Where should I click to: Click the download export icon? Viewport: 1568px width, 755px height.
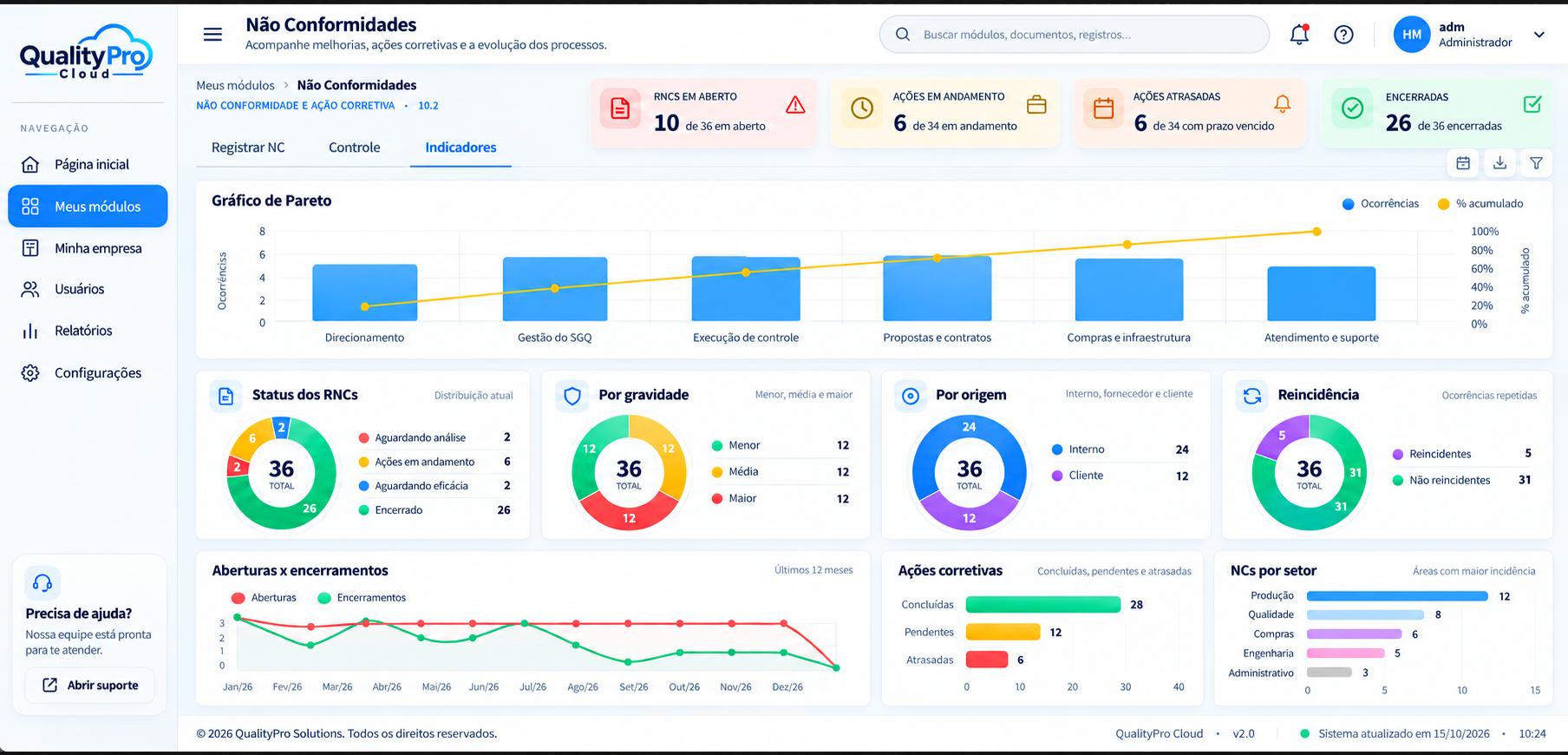click(1499, 163)
